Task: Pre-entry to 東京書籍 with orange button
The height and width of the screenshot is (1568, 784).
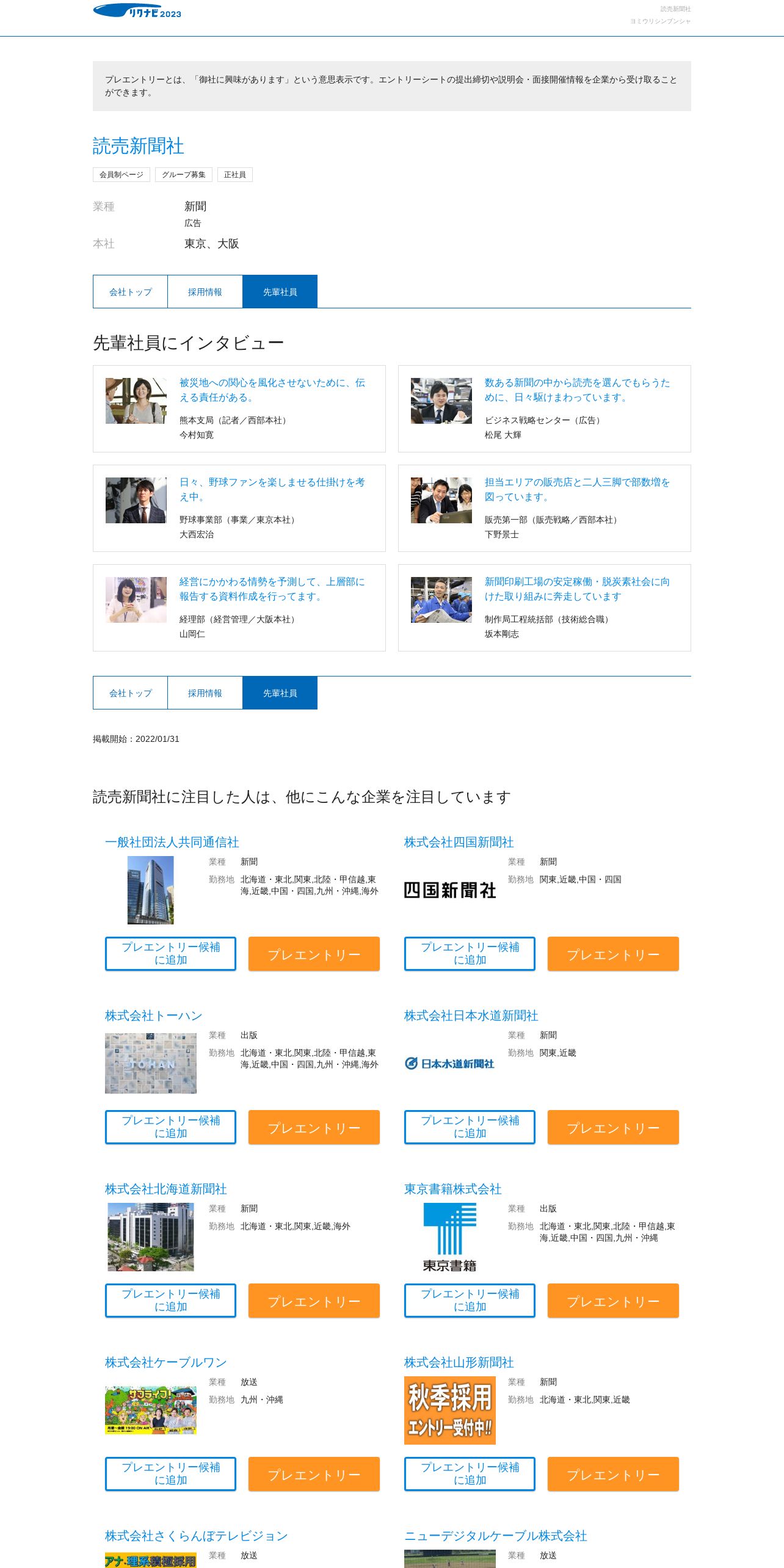Action: 613,1301
